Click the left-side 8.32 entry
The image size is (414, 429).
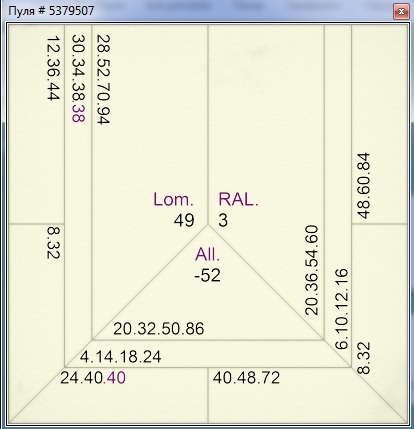click(53, 243)
